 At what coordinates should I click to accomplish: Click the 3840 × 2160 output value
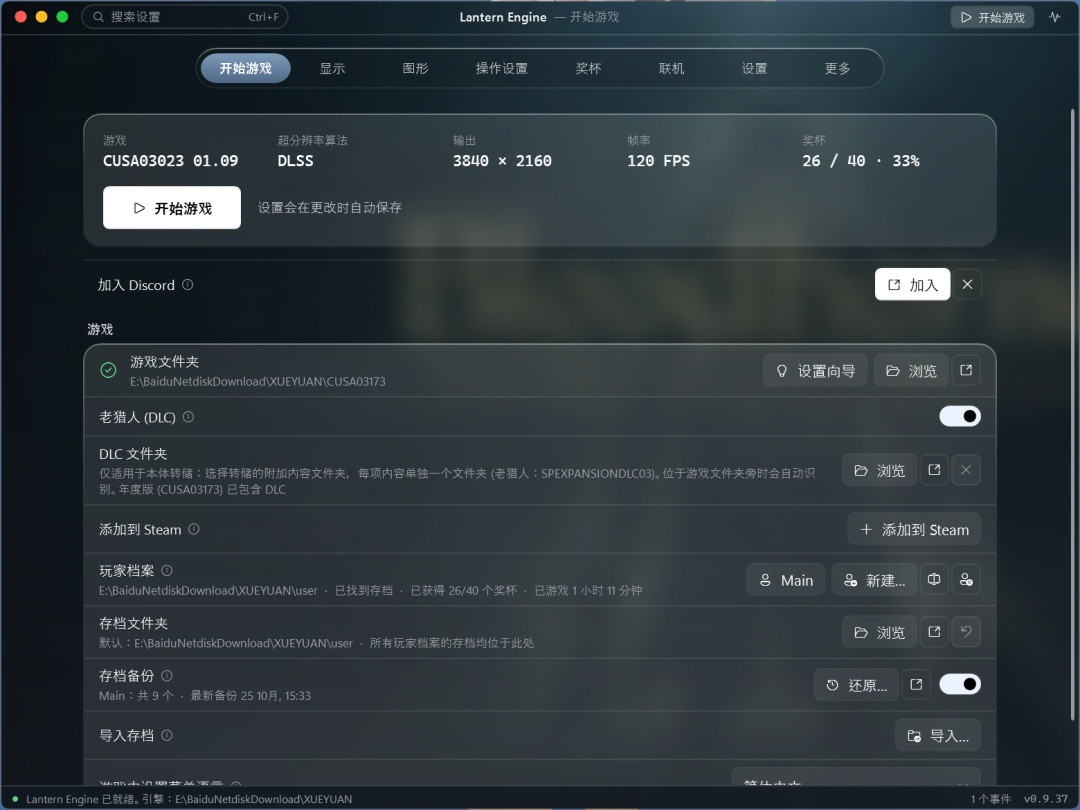tap(502, 160)
